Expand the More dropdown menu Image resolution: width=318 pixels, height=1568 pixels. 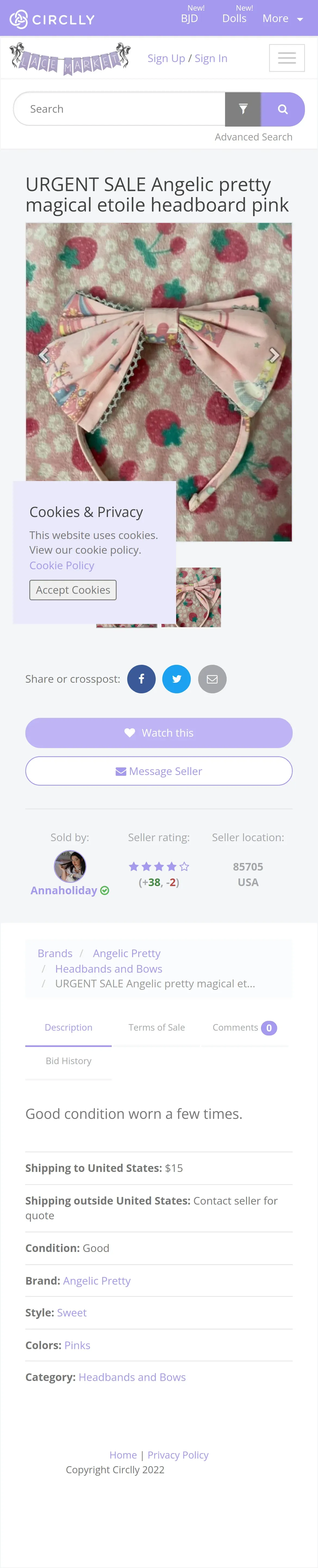coord(283,19)
